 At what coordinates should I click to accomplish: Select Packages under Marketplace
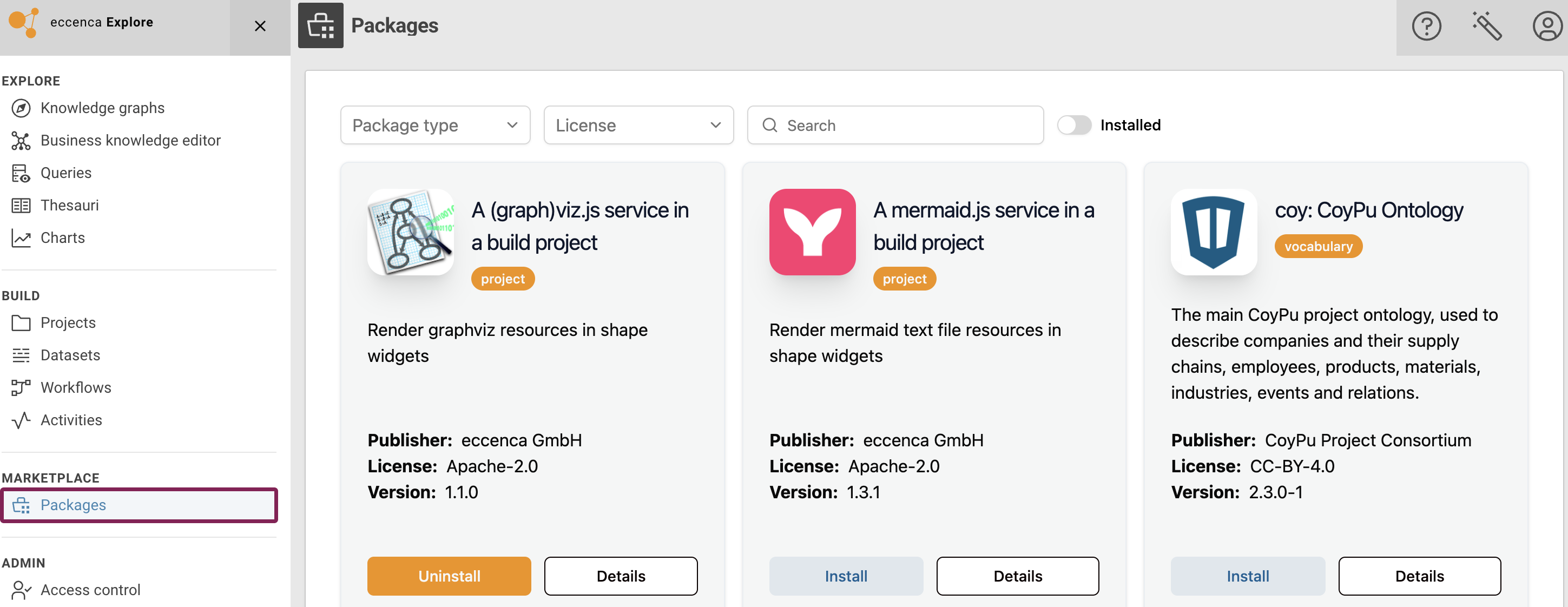coord(140,505)
